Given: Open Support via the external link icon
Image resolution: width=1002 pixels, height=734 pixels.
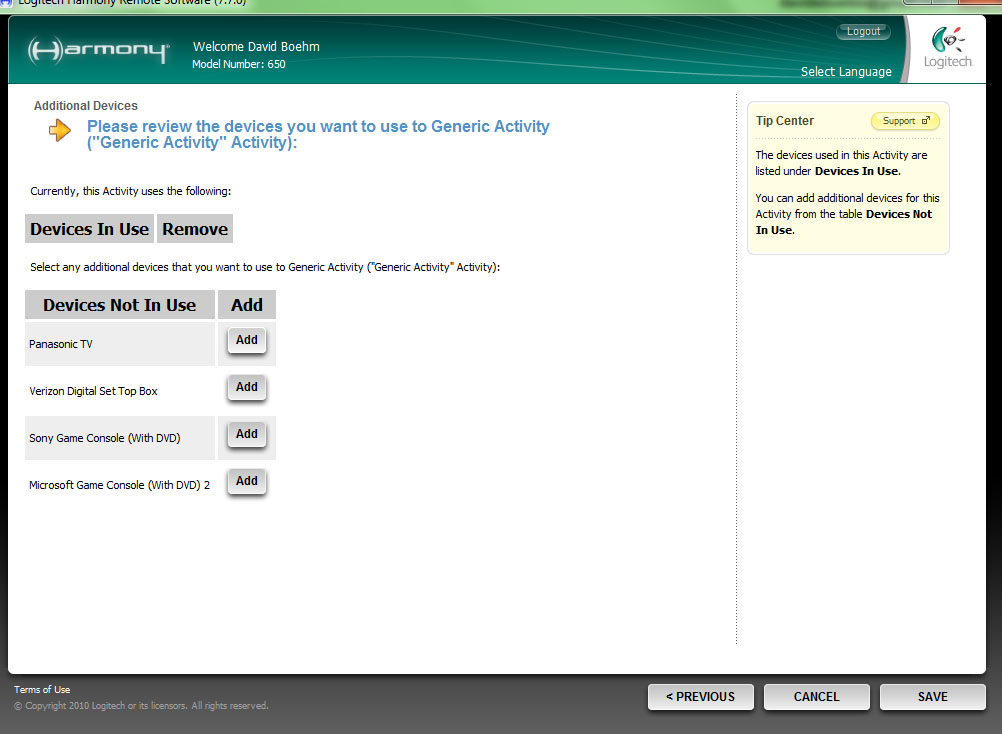Looking at the screenshot, I should pyautogui.click(x=925, y=121).
